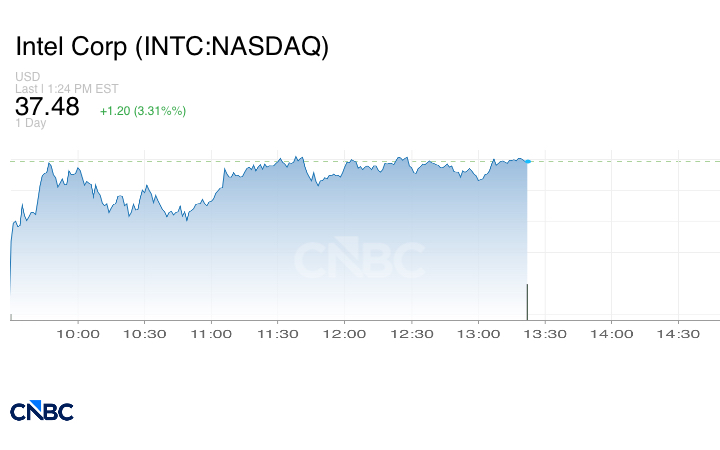Select the 13:30 time axis label

546,334
